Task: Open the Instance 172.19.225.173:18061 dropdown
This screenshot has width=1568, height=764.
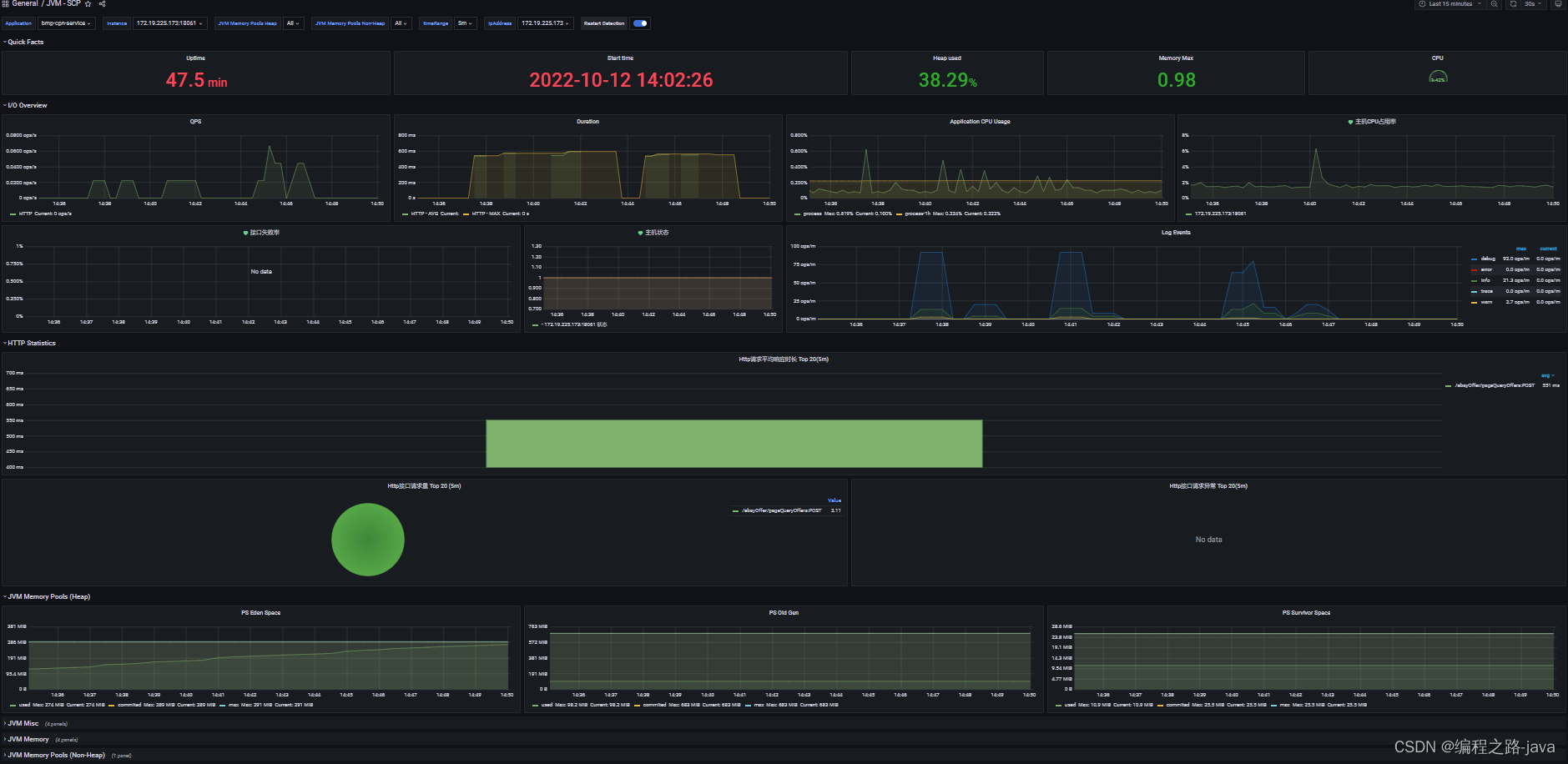Action: [170, 23]
